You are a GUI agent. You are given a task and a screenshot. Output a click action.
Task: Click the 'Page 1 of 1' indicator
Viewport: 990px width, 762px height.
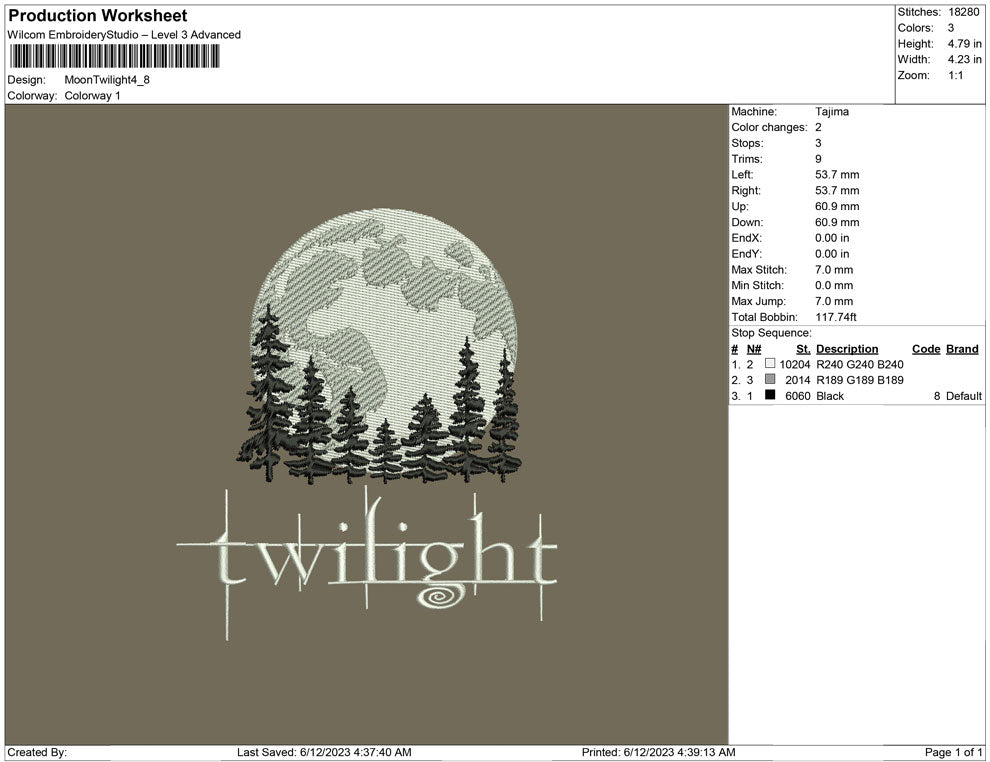tap(953, 752)
